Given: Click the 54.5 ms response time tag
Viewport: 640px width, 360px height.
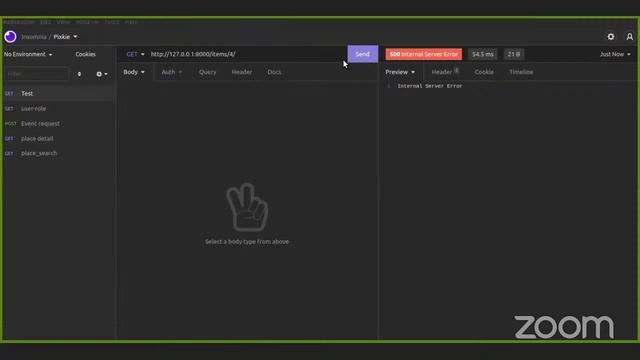Looking at the screenshot, I should [482, 54].
